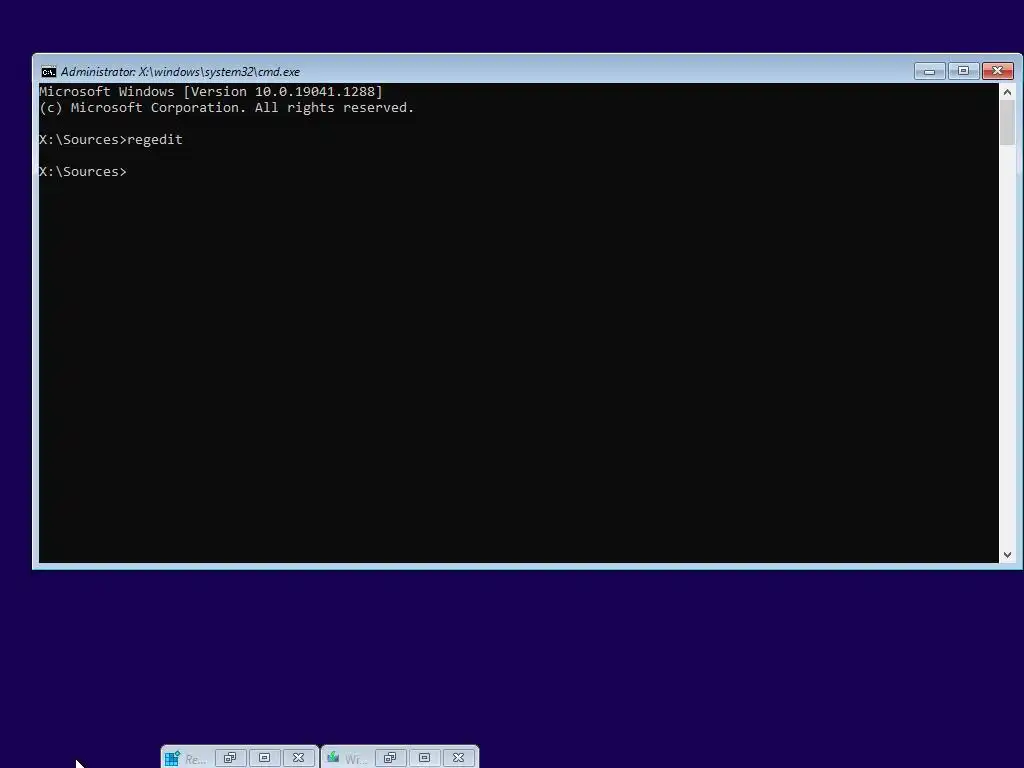Viewport: 1024px width, 768px height.
Task: Click the scroll down arrow in cmd
Action: point(1007,554)
